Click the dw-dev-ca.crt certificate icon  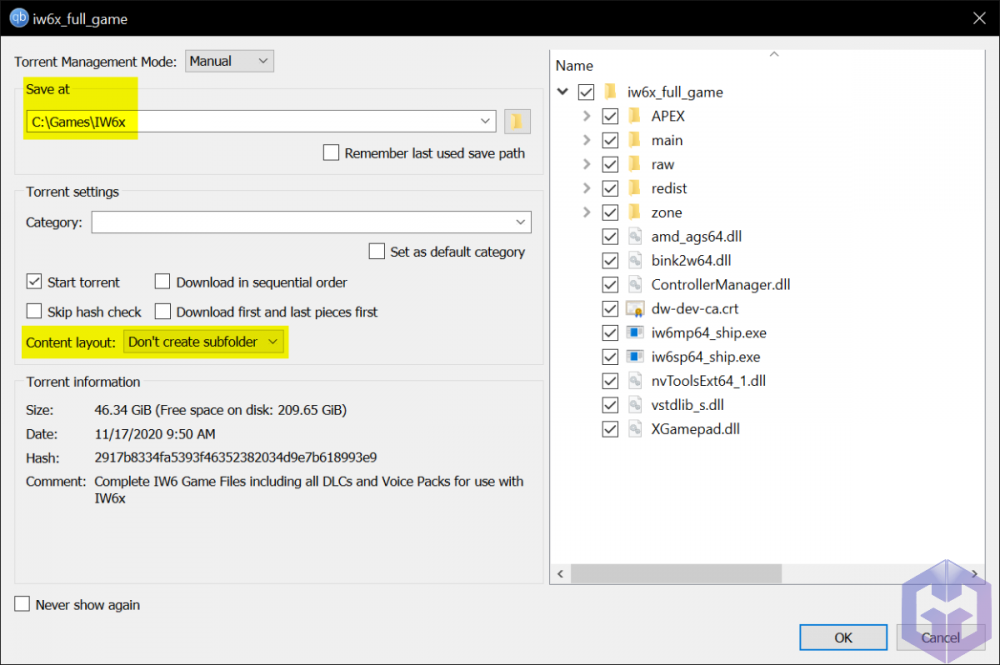click(x=635, y=309)
